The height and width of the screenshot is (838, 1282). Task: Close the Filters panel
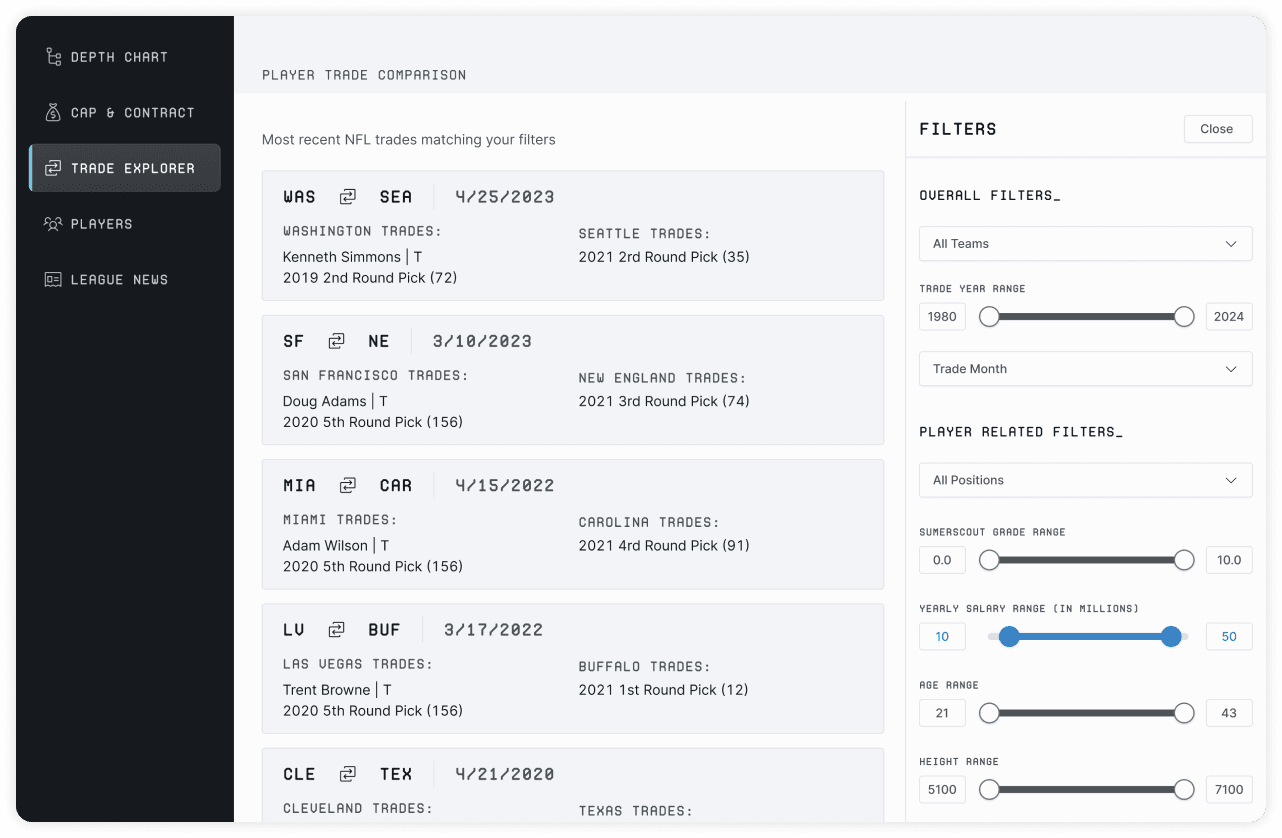pos(1217,129)
